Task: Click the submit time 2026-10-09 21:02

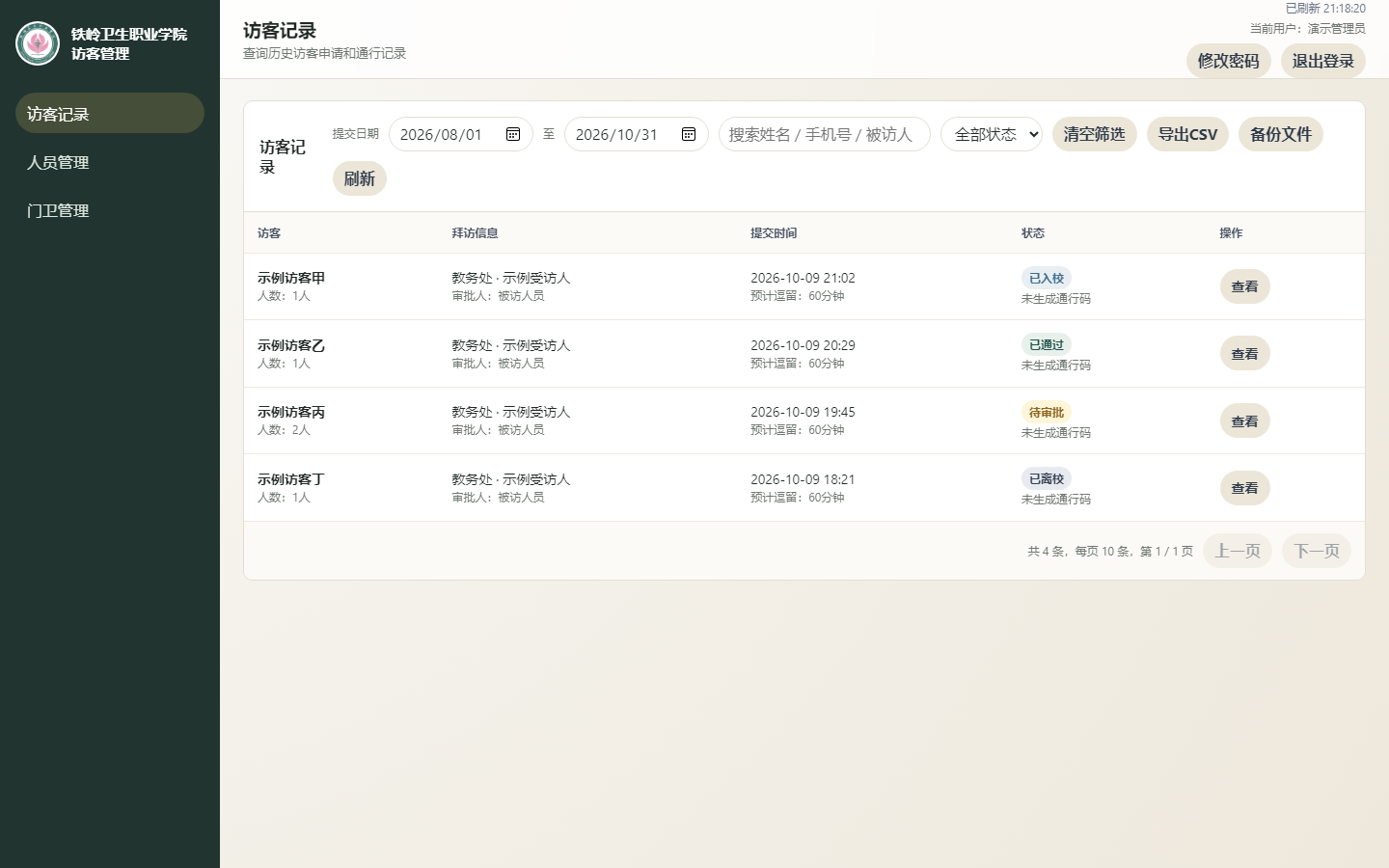Action: click(803, 278)
